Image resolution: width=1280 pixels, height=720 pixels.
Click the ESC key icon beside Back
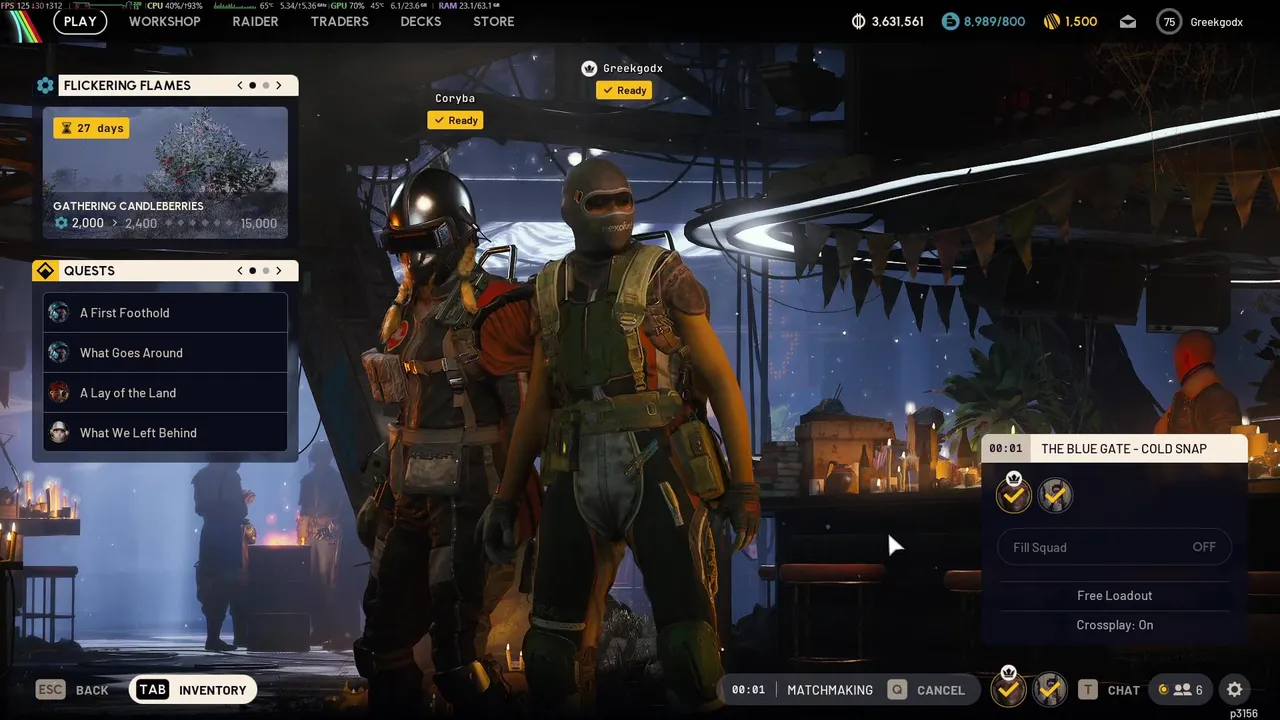(51, 690)
